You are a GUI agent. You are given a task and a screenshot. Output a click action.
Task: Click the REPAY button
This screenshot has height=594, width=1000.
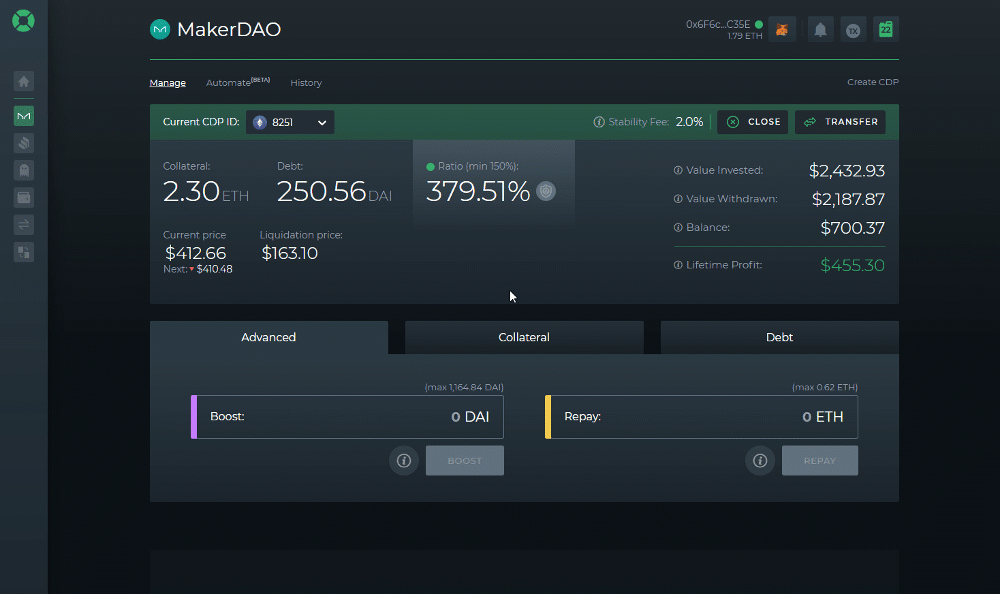coord(820,461)
